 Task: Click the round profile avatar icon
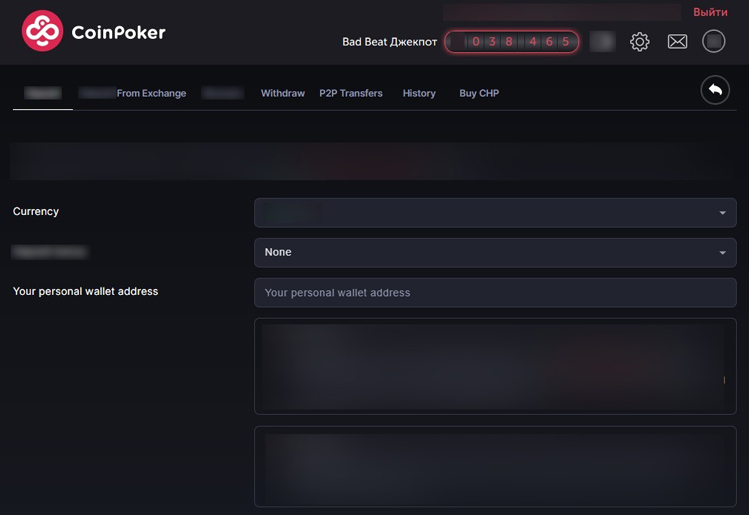(x=713, y=41)
